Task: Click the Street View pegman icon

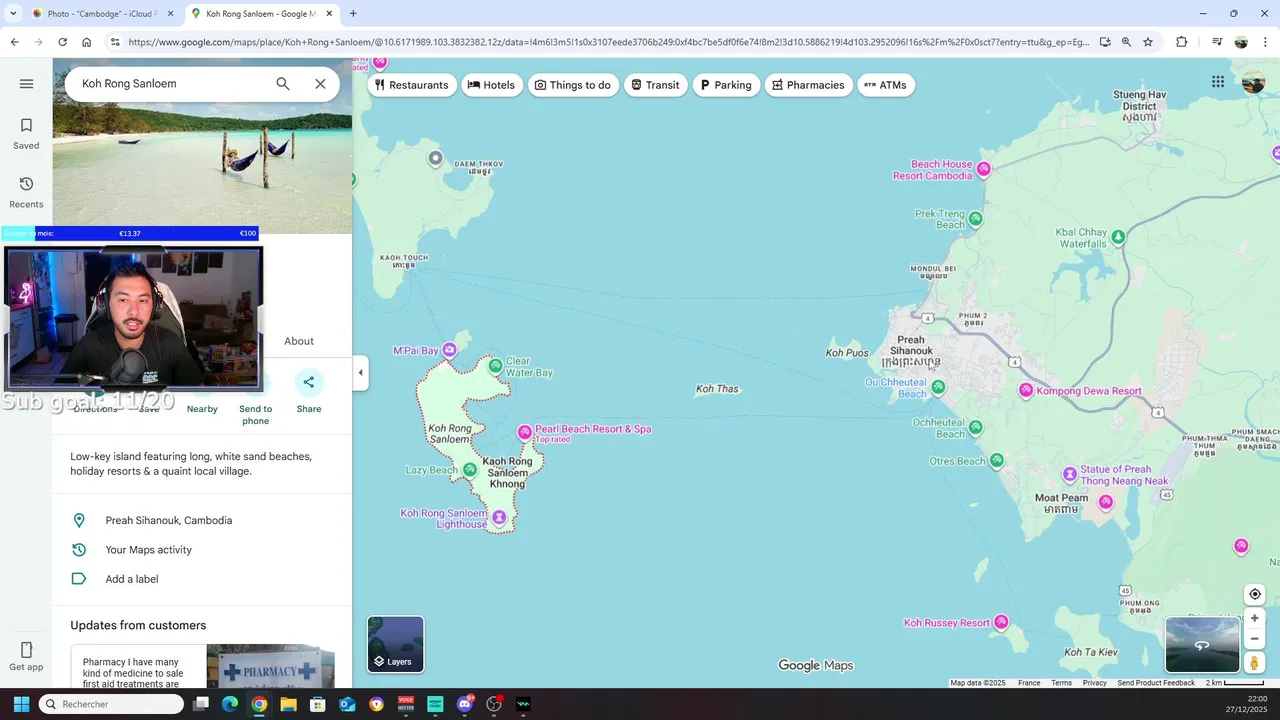Action: (1254, 663)
